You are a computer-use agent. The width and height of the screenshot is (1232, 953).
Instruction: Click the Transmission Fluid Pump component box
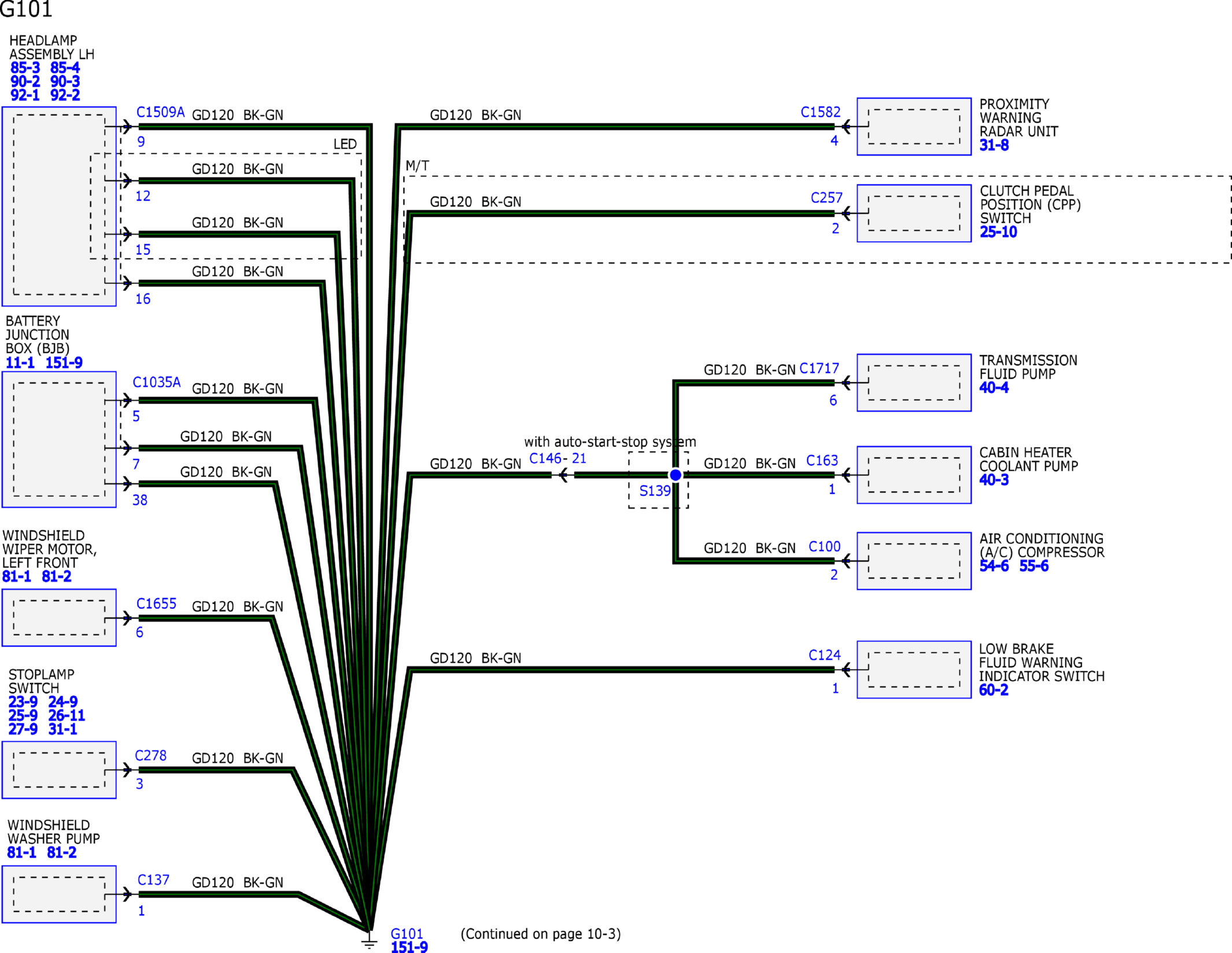pyautogui.click(x=914, y=383)
